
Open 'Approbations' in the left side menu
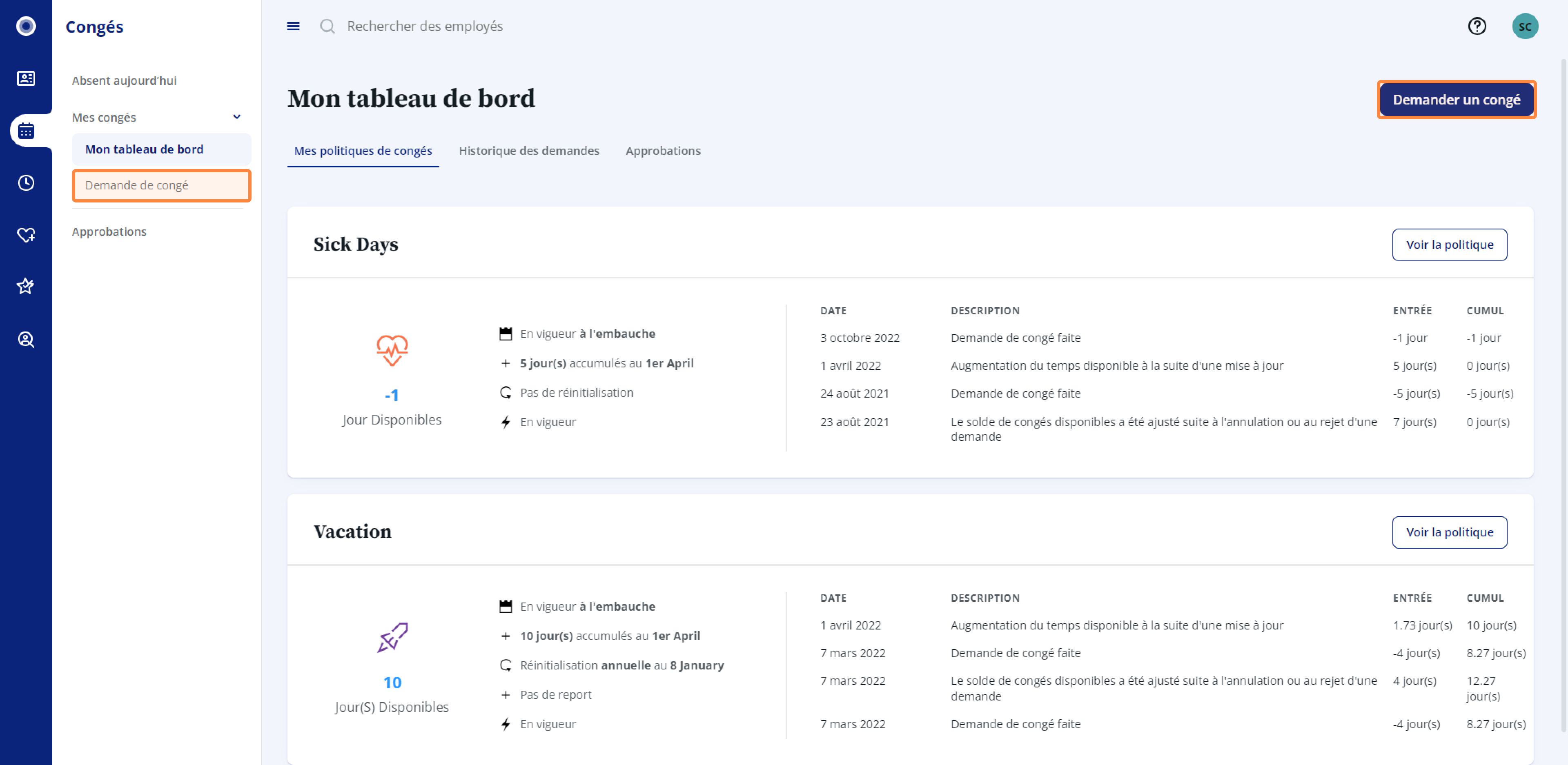[x=109, y=231]
